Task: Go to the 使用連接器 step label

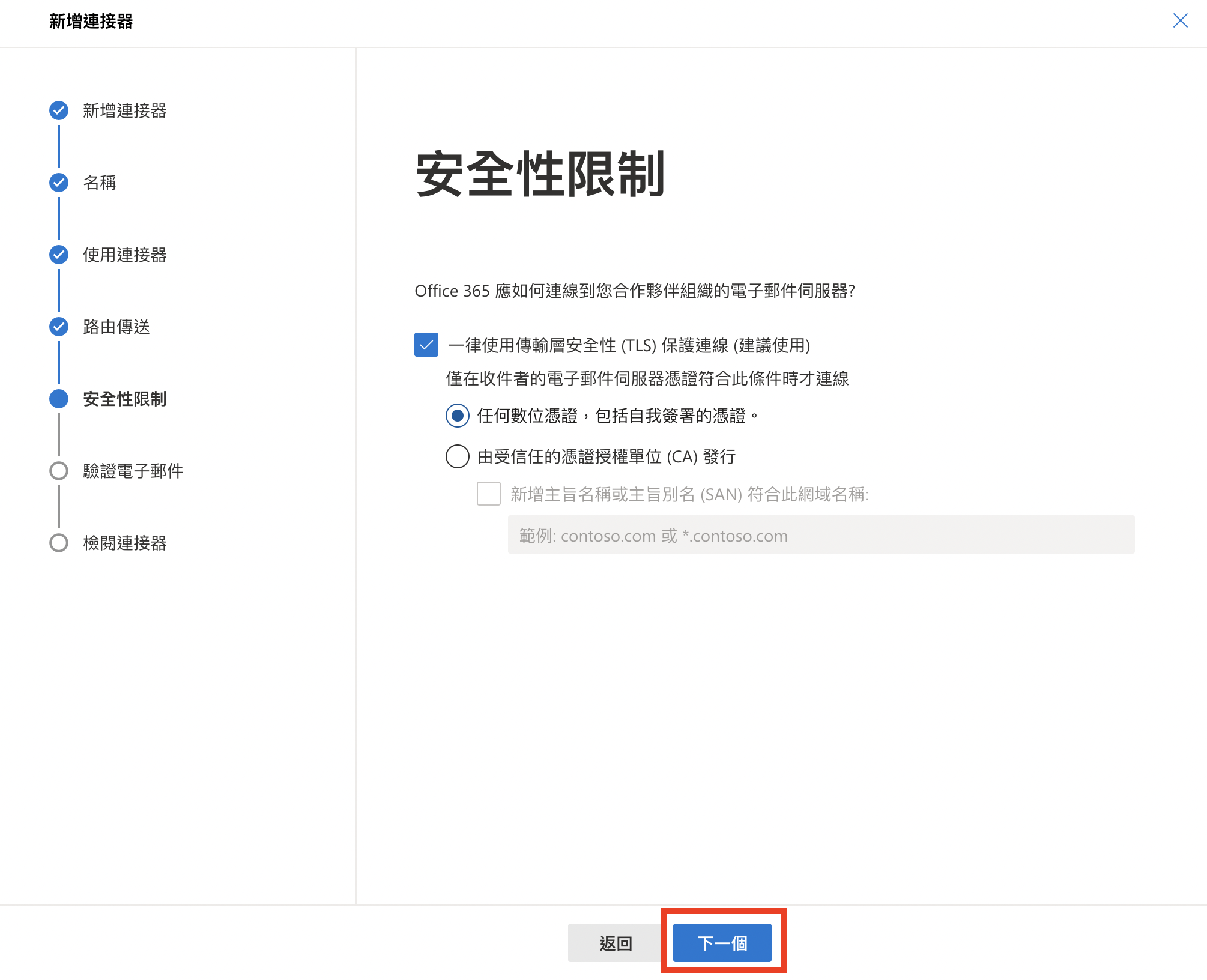Action: click(x=125, y=255)
